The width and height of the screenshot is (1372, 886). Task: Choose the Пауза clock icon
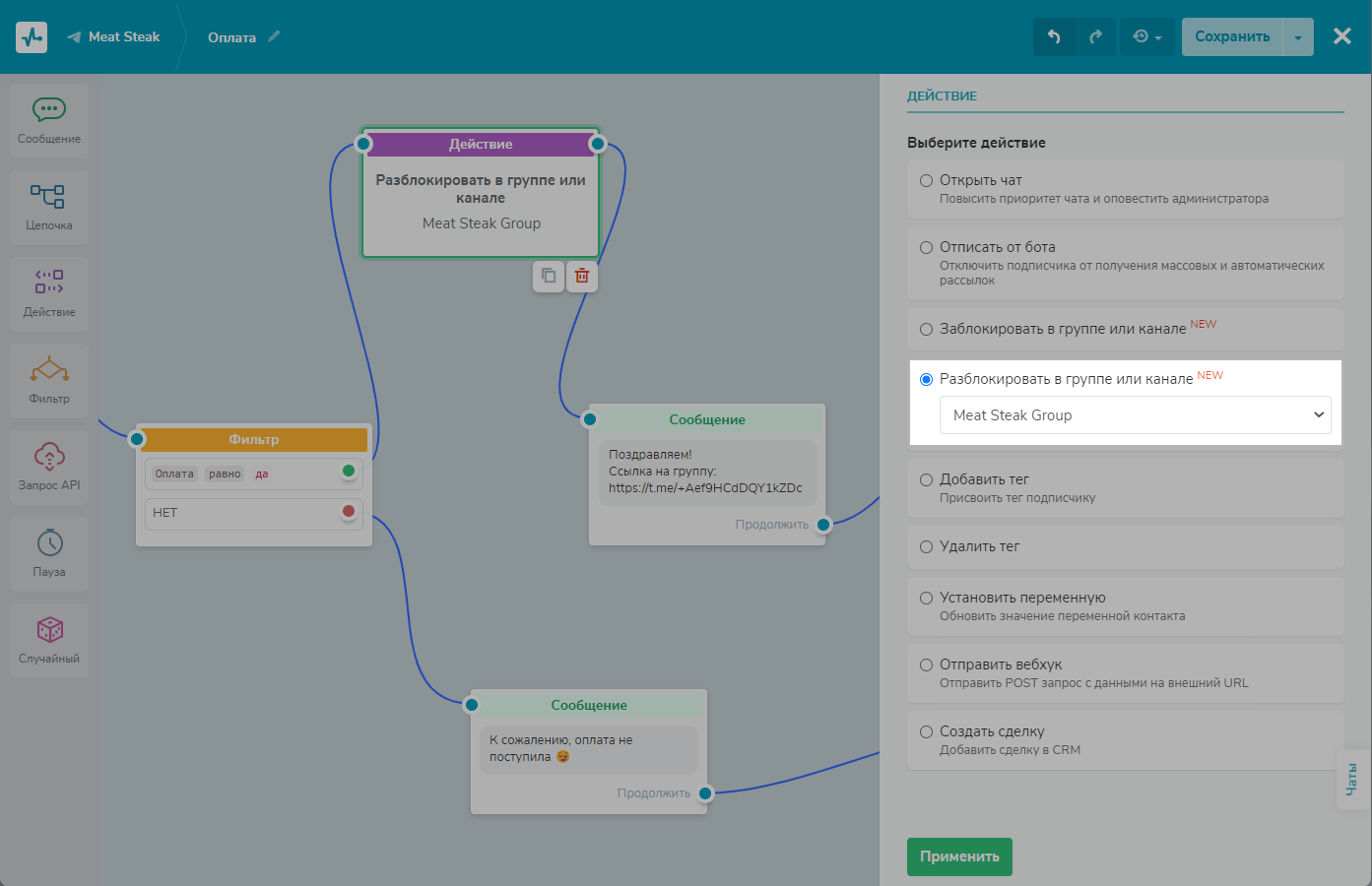coord(49,542)
